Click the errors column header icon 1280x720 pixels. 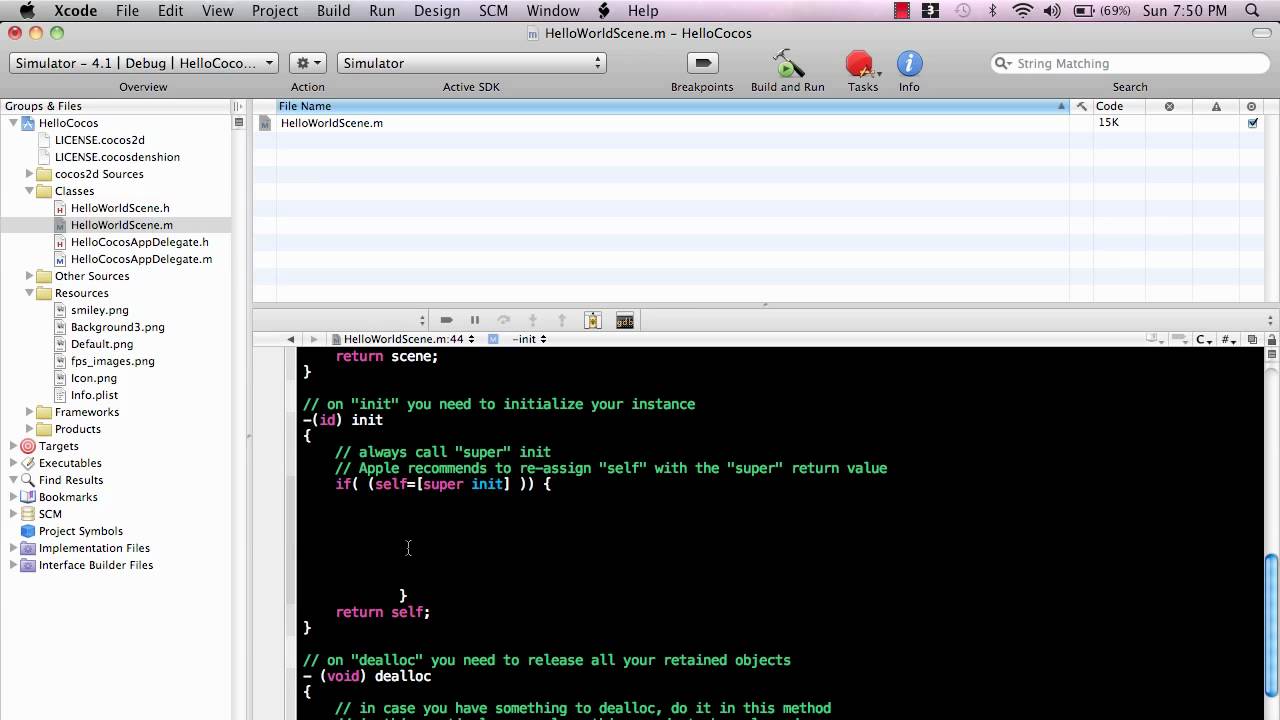[x=1169, y=106]
